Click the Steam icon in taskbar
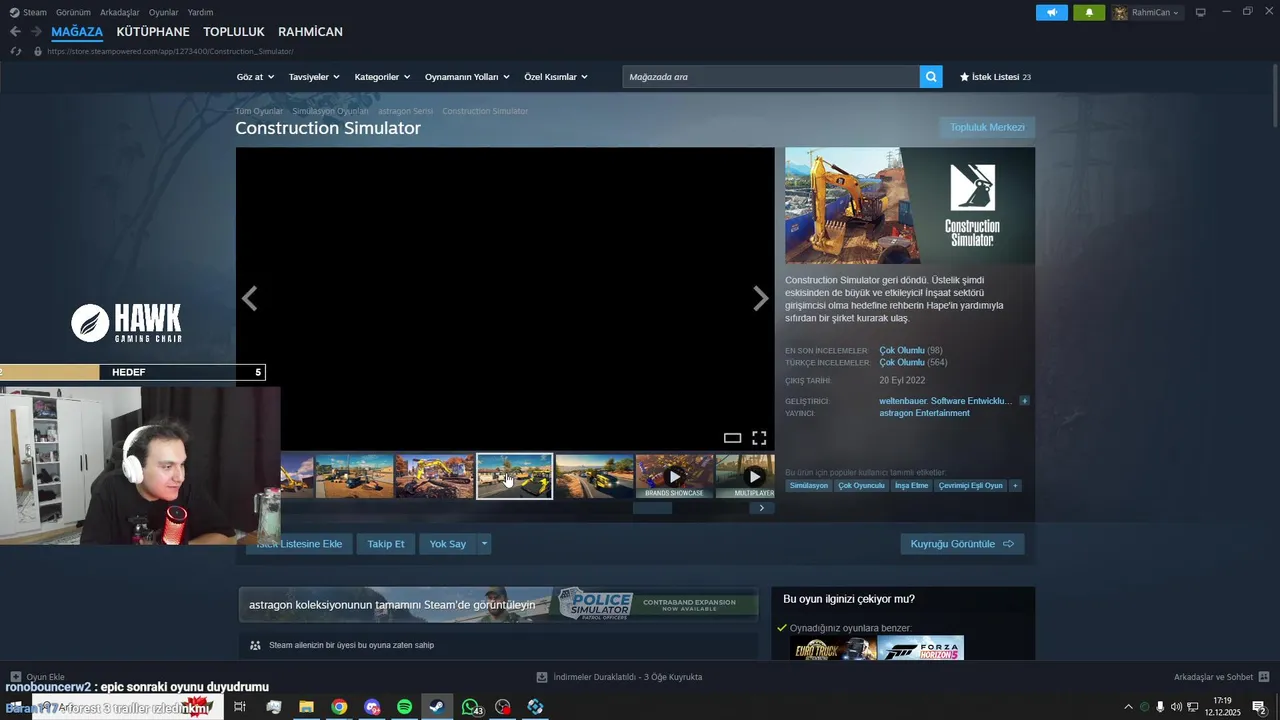This screenshot has height=720, width=1280. pos(437,707)
